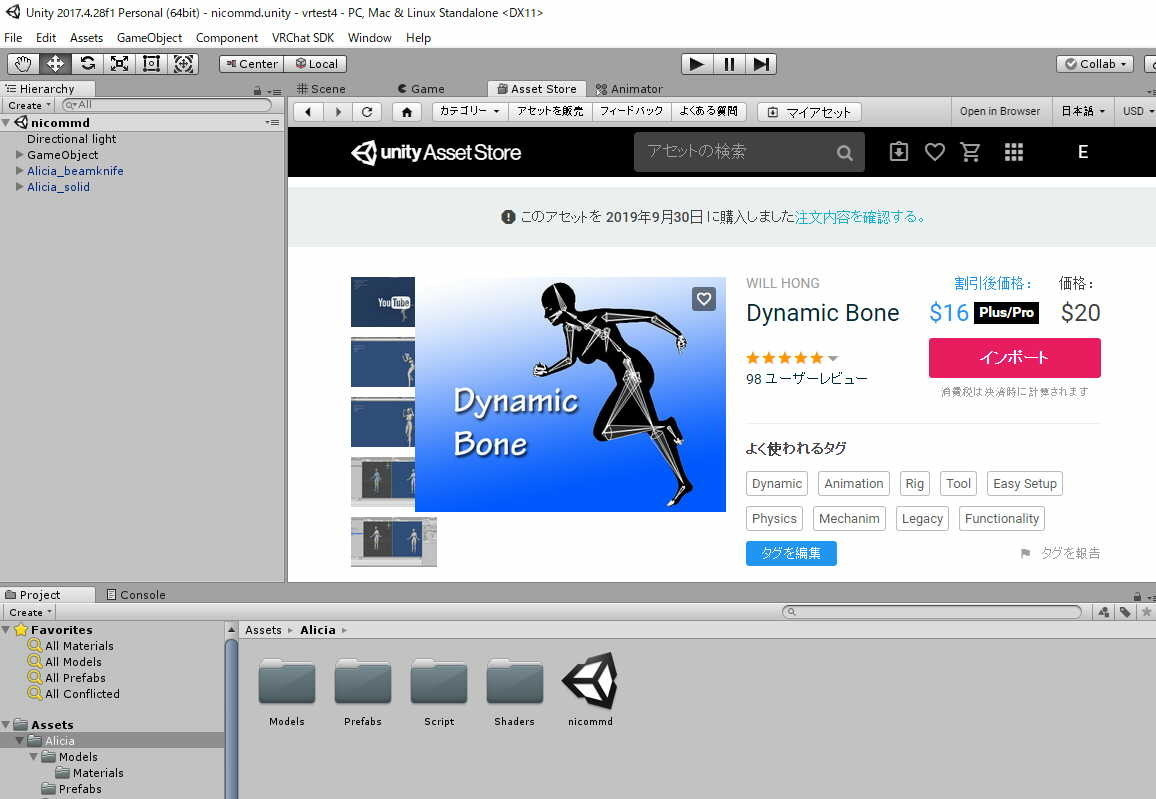Add Dynamic Bone to favorites heart
The height and width of the screenshot is (799, 1156).
[704, 299]
